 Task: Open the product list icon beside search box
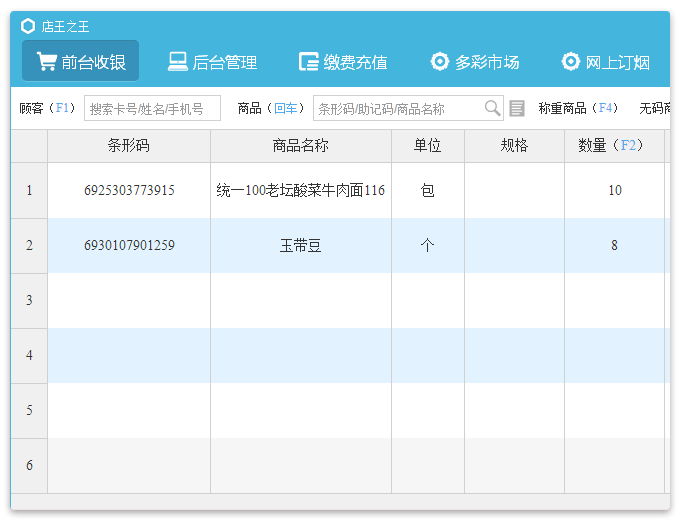(x=517, y=108)
